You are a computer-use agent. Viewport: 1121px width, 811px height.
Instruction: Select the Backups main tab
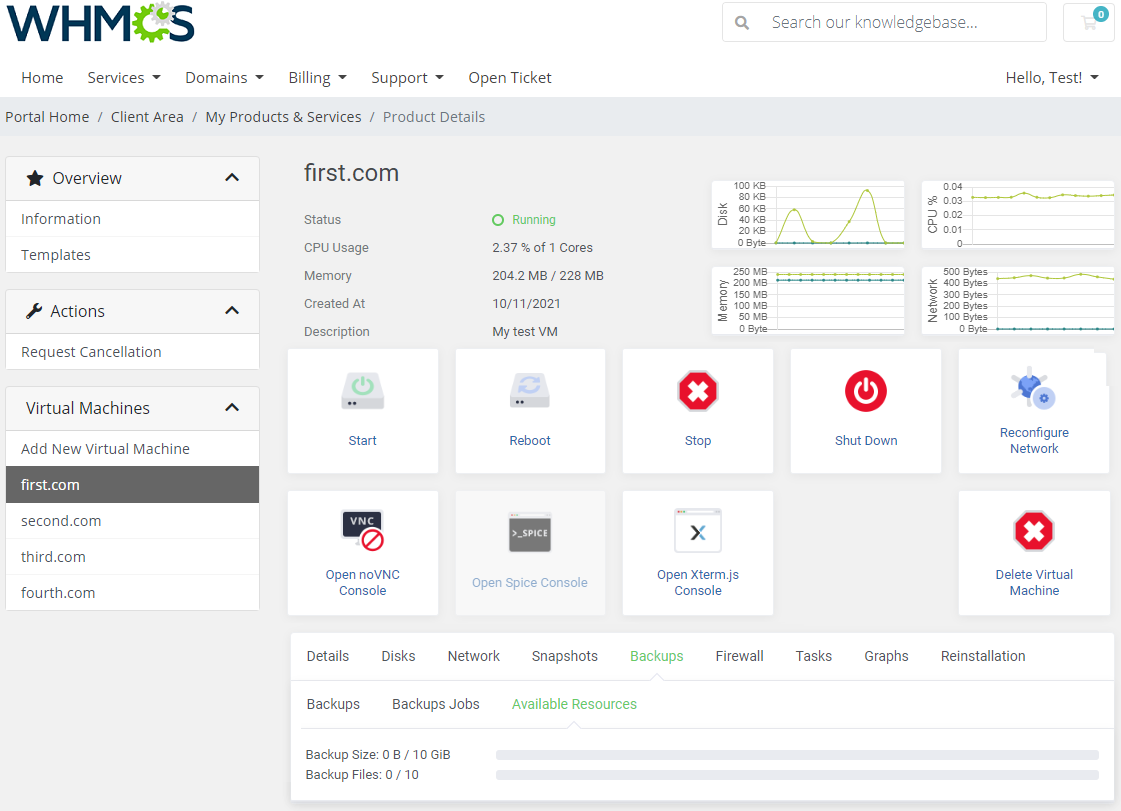pos(656,656)
